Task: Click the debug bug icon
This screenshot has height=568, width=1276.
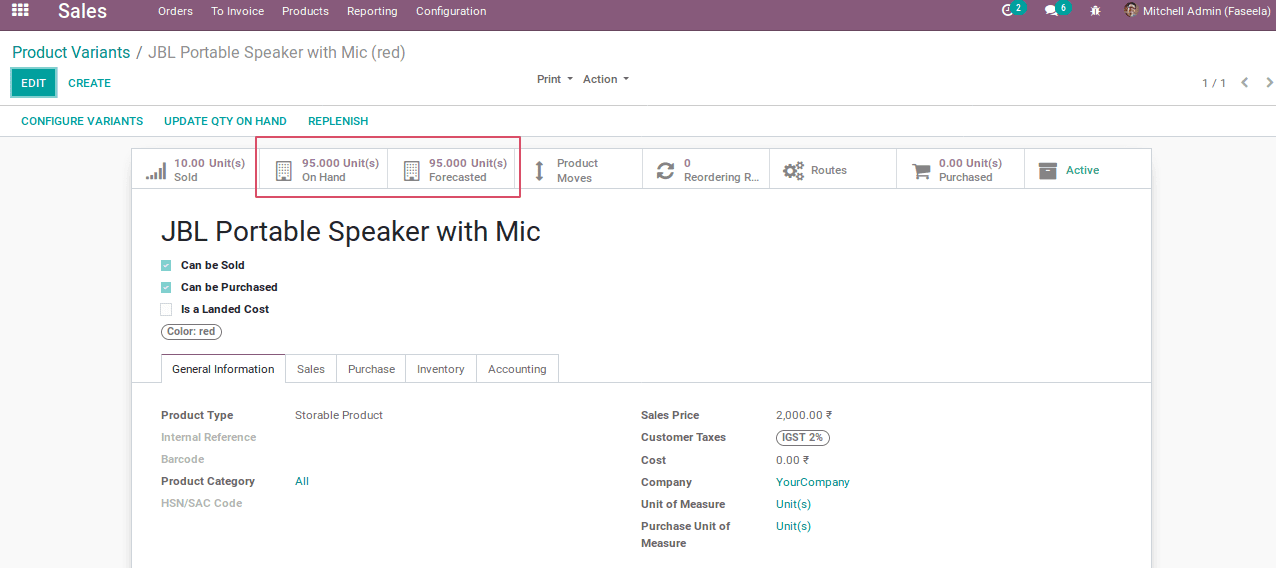Action: pyautogui.click(x=1095, y=11)
